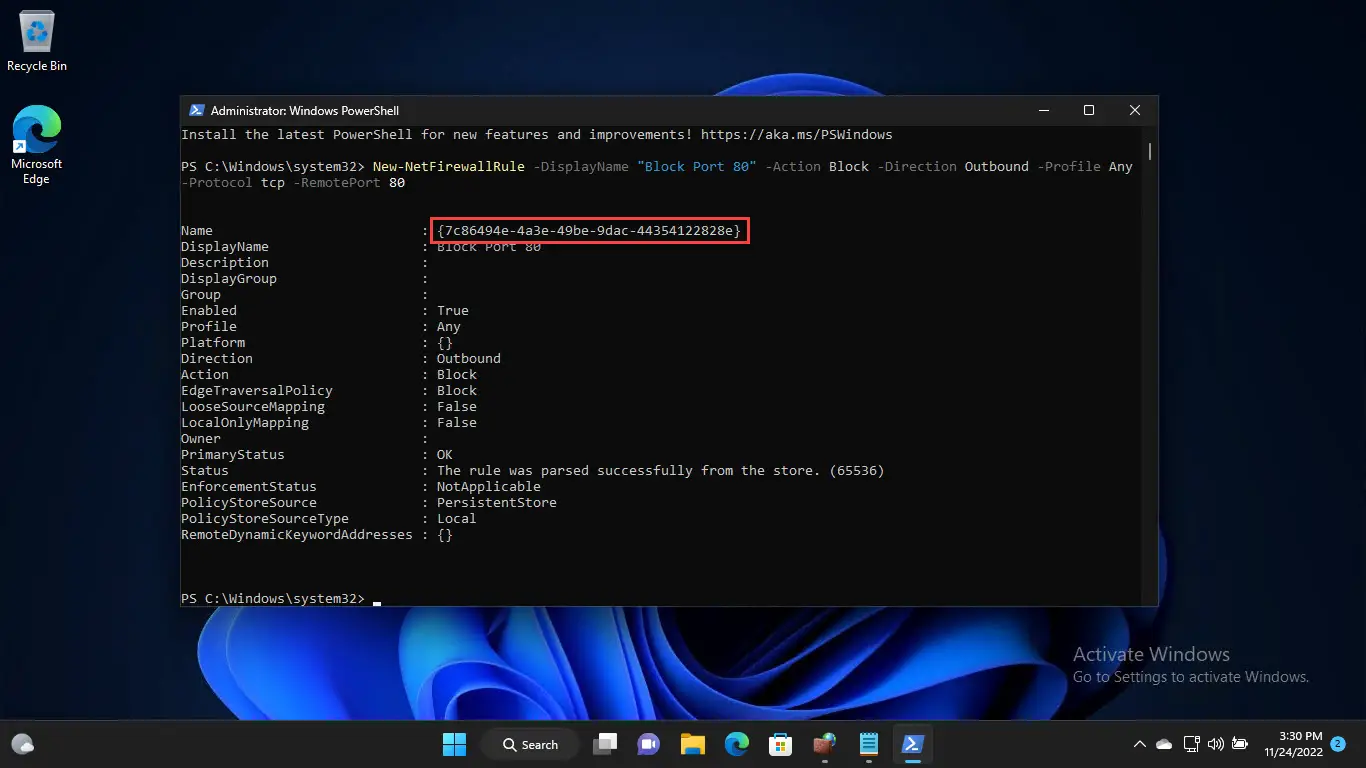Open the Windows Start menu
This screenshot has height=768, width=1366.
(x=454, y=744)
